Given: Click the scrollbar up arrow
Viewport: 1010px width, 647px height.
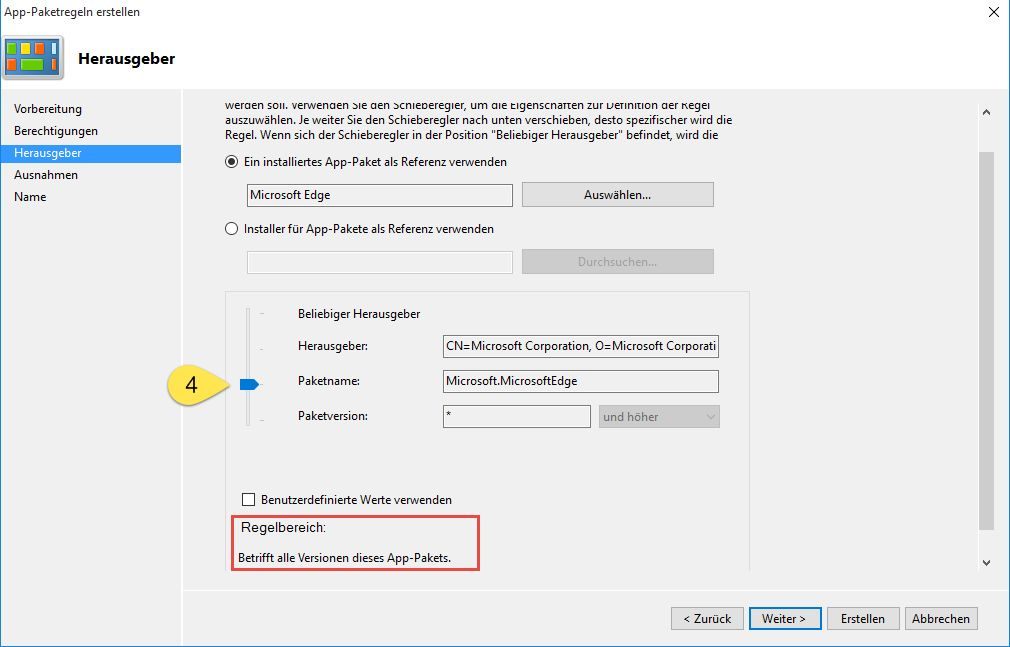Looking at the screenshot, I should click(986, 112).
